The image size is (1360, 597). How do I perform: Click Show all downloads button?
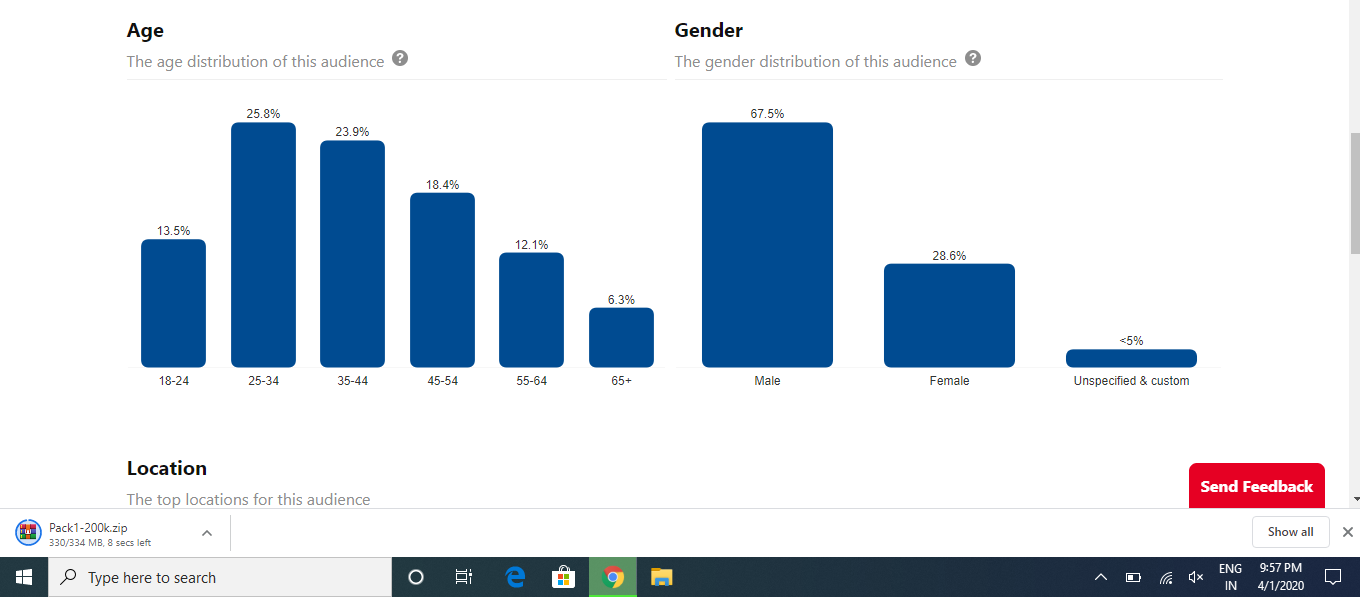pos(1290,532)
